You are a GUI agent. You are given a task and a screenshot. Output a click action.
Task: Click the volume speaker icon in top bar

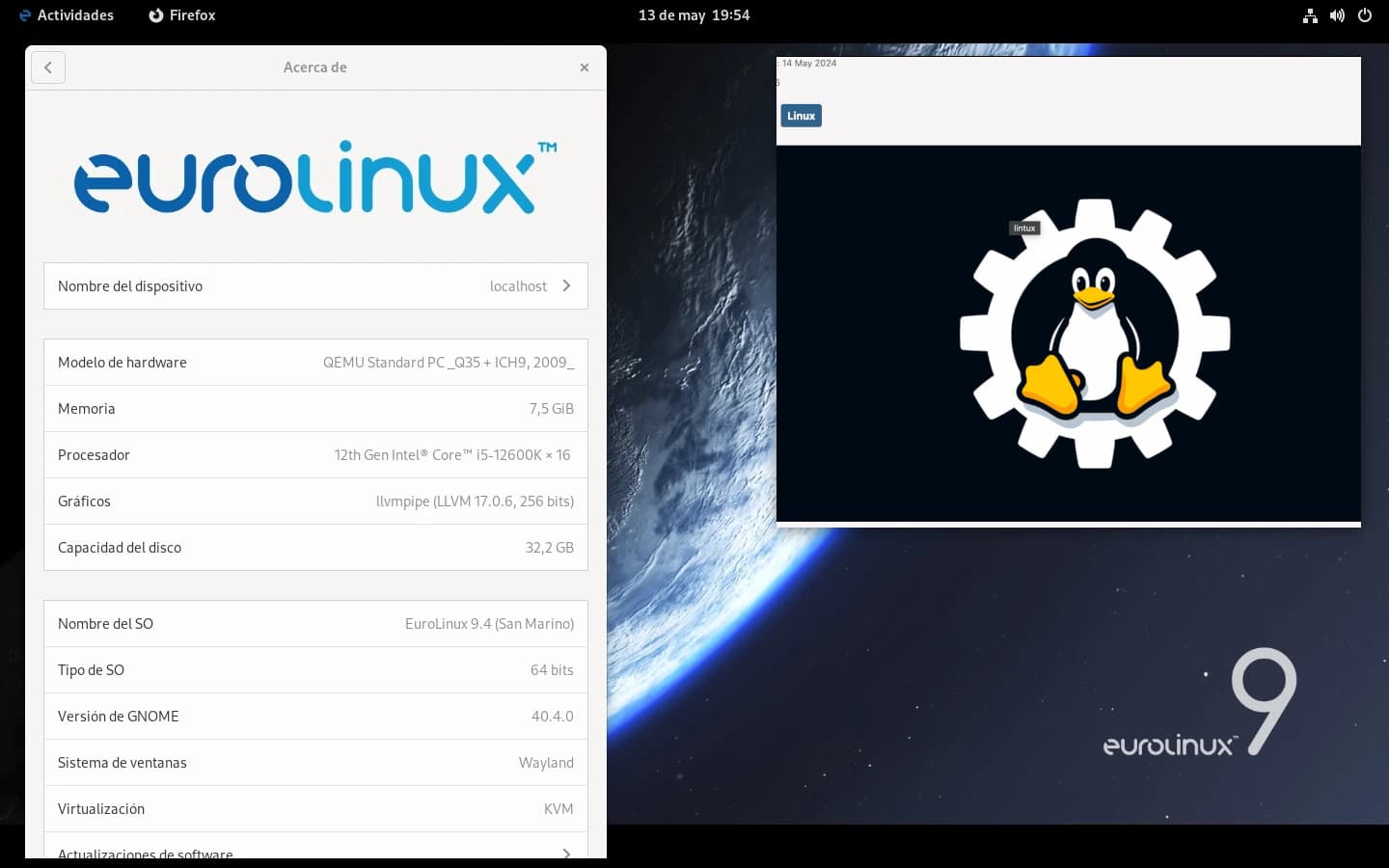1337,15
